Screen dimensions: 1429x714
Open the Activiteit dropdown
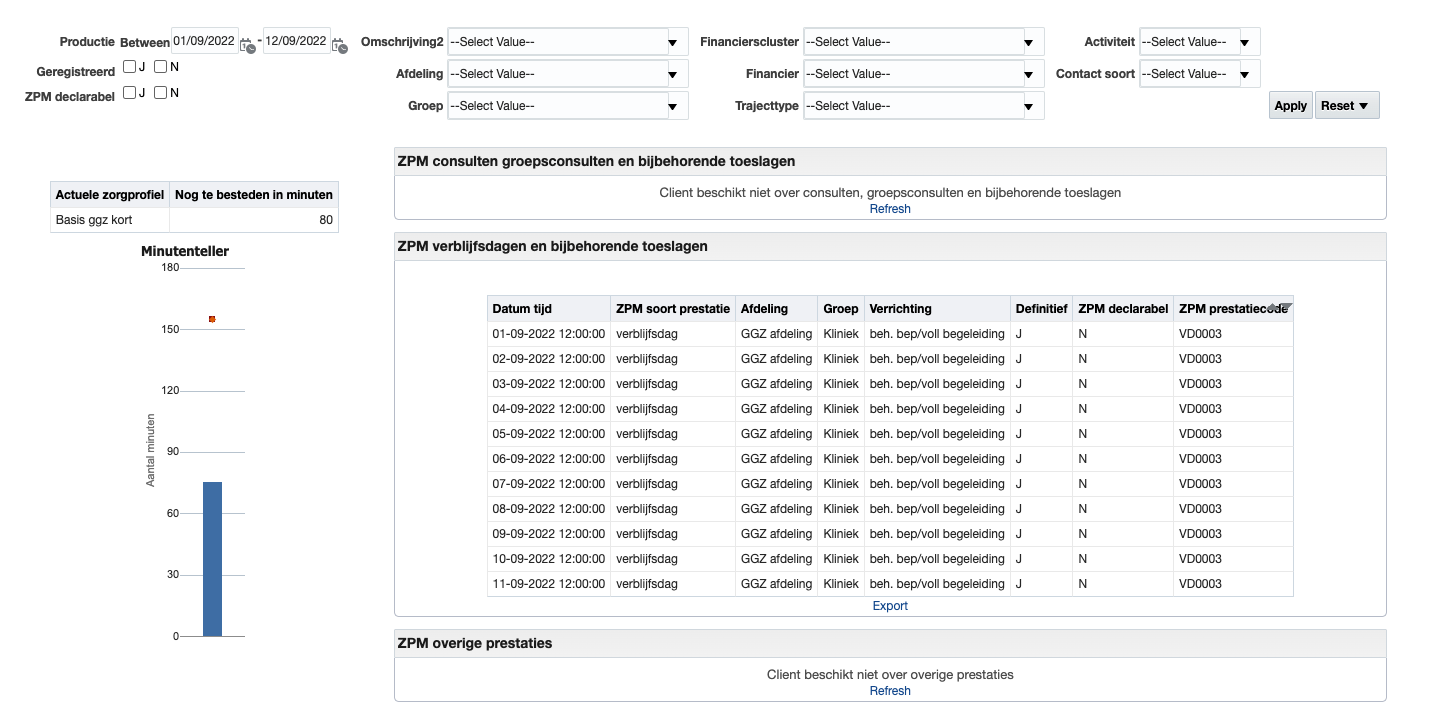pyautogui.click(x=1199, y=42)
